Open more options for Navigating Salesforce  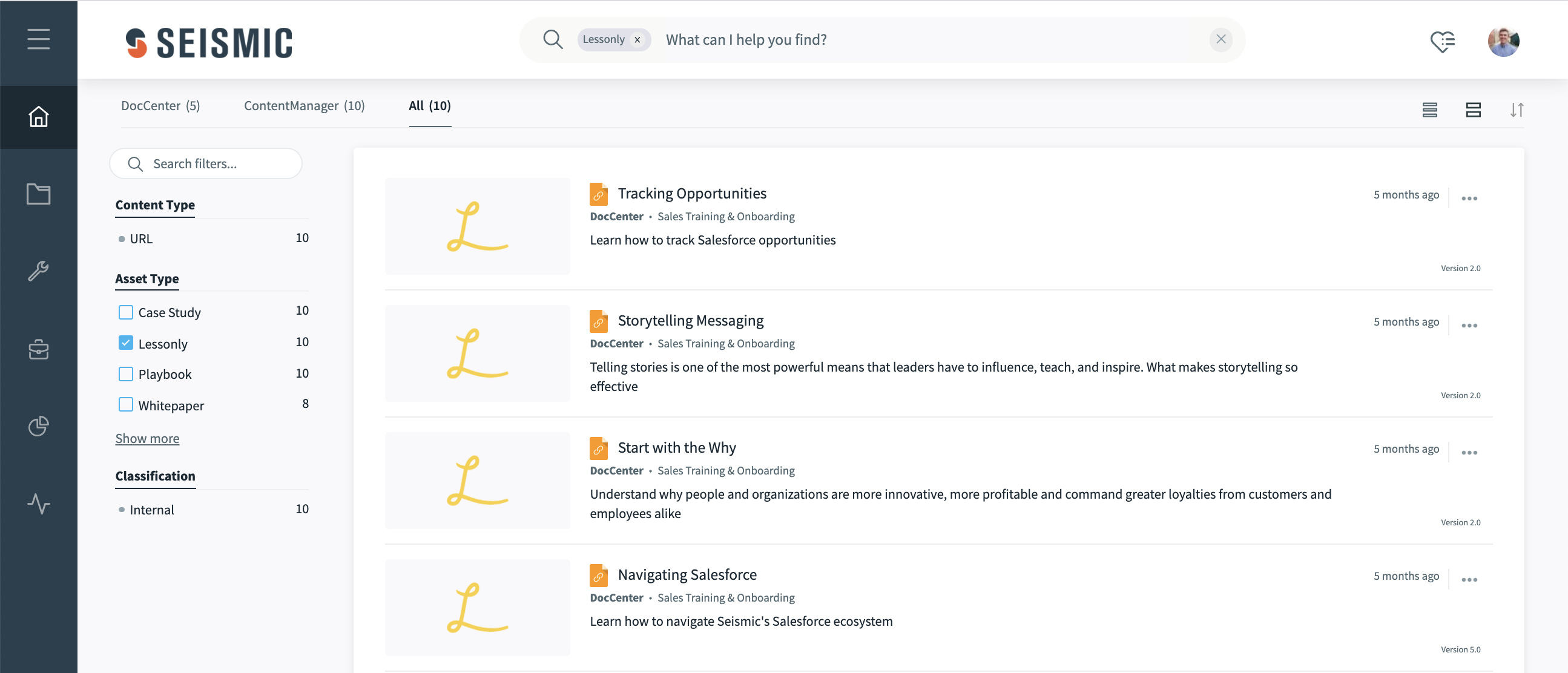point(1469,580)
